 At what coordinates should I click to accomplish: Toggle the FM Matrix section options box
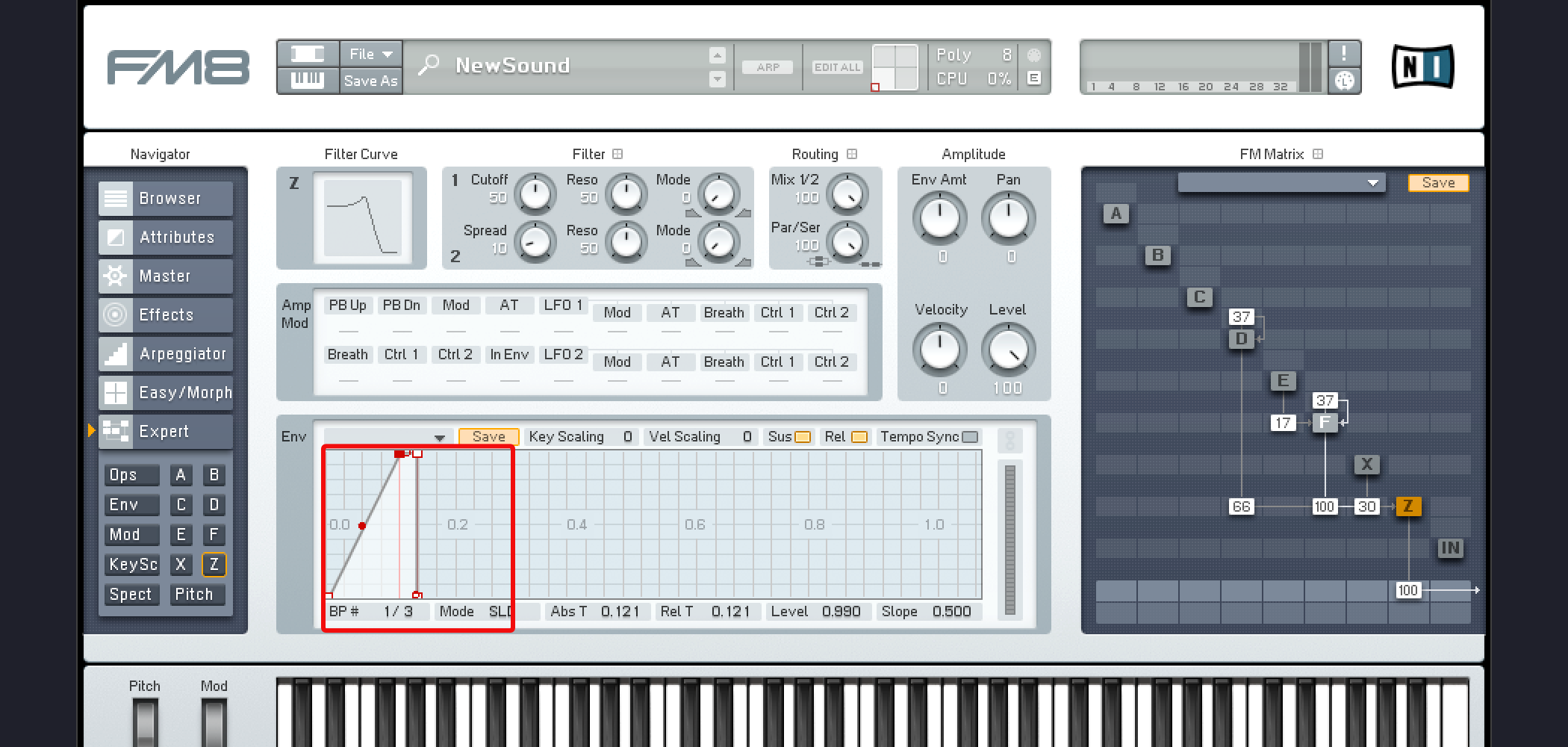click(x=1318, y=154)
